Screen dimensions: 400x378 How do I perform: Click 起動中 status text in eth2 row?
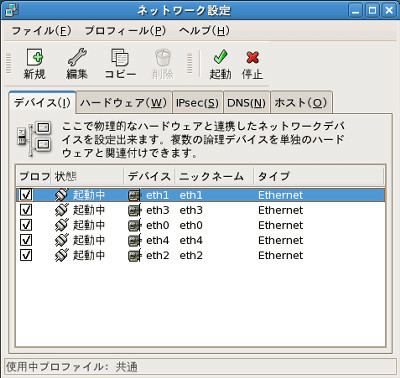(89, 255)
